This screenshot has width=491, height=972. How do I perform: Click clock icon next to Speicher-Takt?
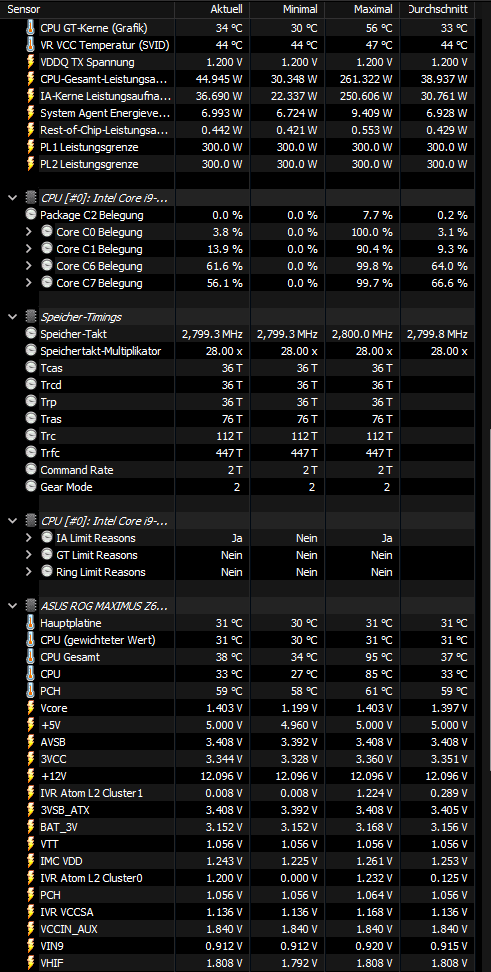(31, 334)
